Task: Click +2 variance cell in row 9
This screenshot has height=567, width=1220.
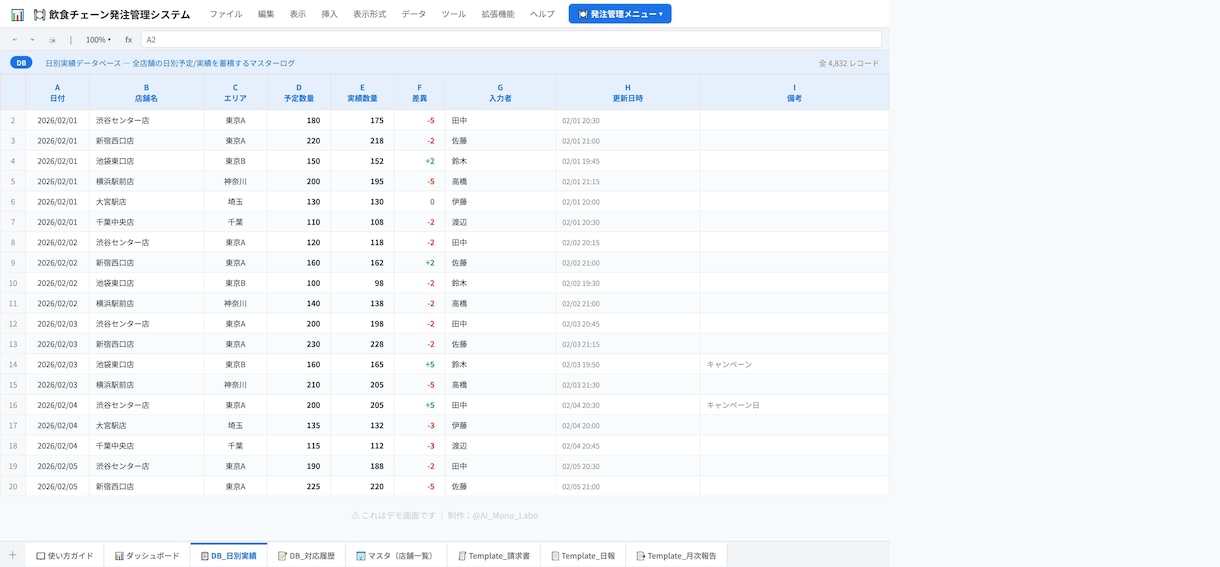Action: click(x=419, y=263)
